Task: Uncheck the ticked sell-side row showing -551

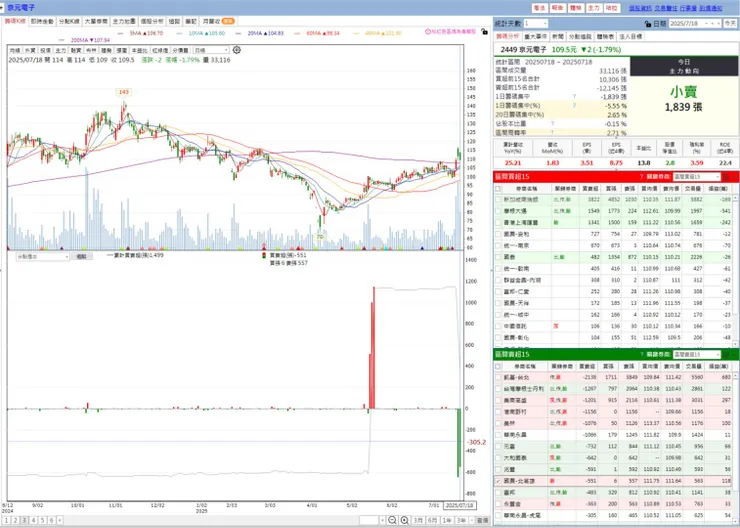Action: (498, 481)
